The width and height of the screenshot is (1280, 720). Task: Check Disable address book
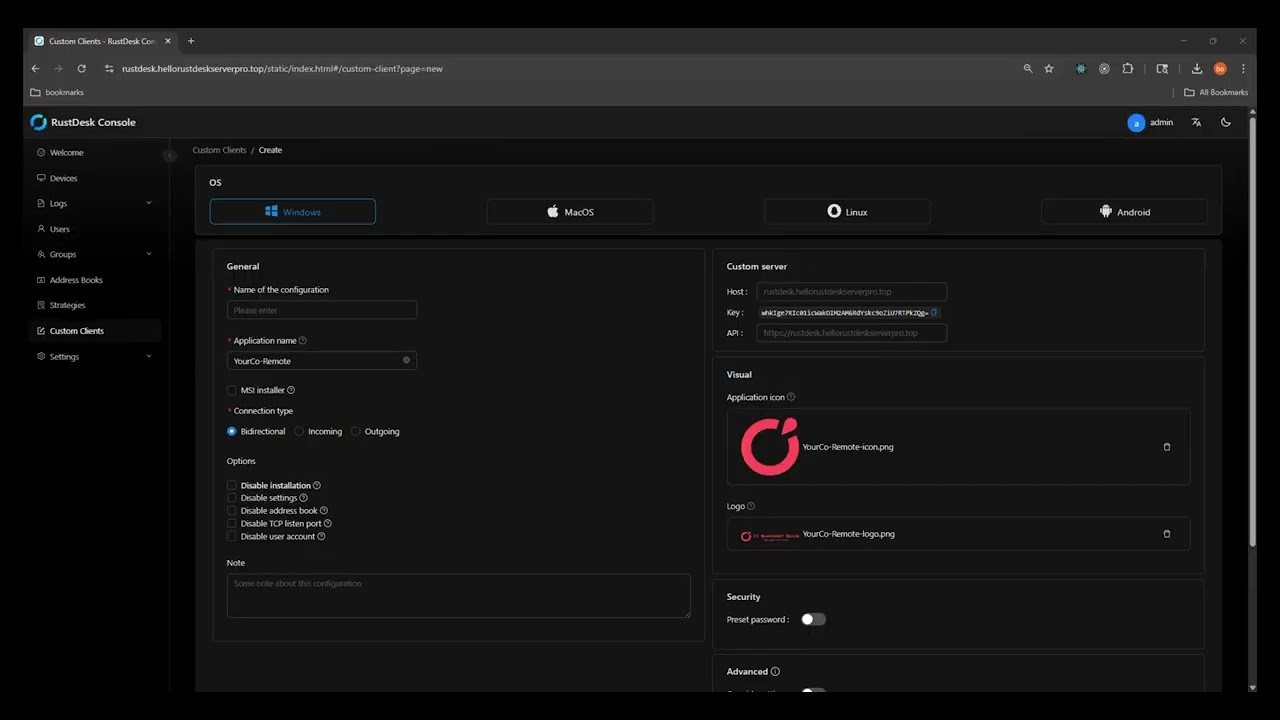pos(232,511)
